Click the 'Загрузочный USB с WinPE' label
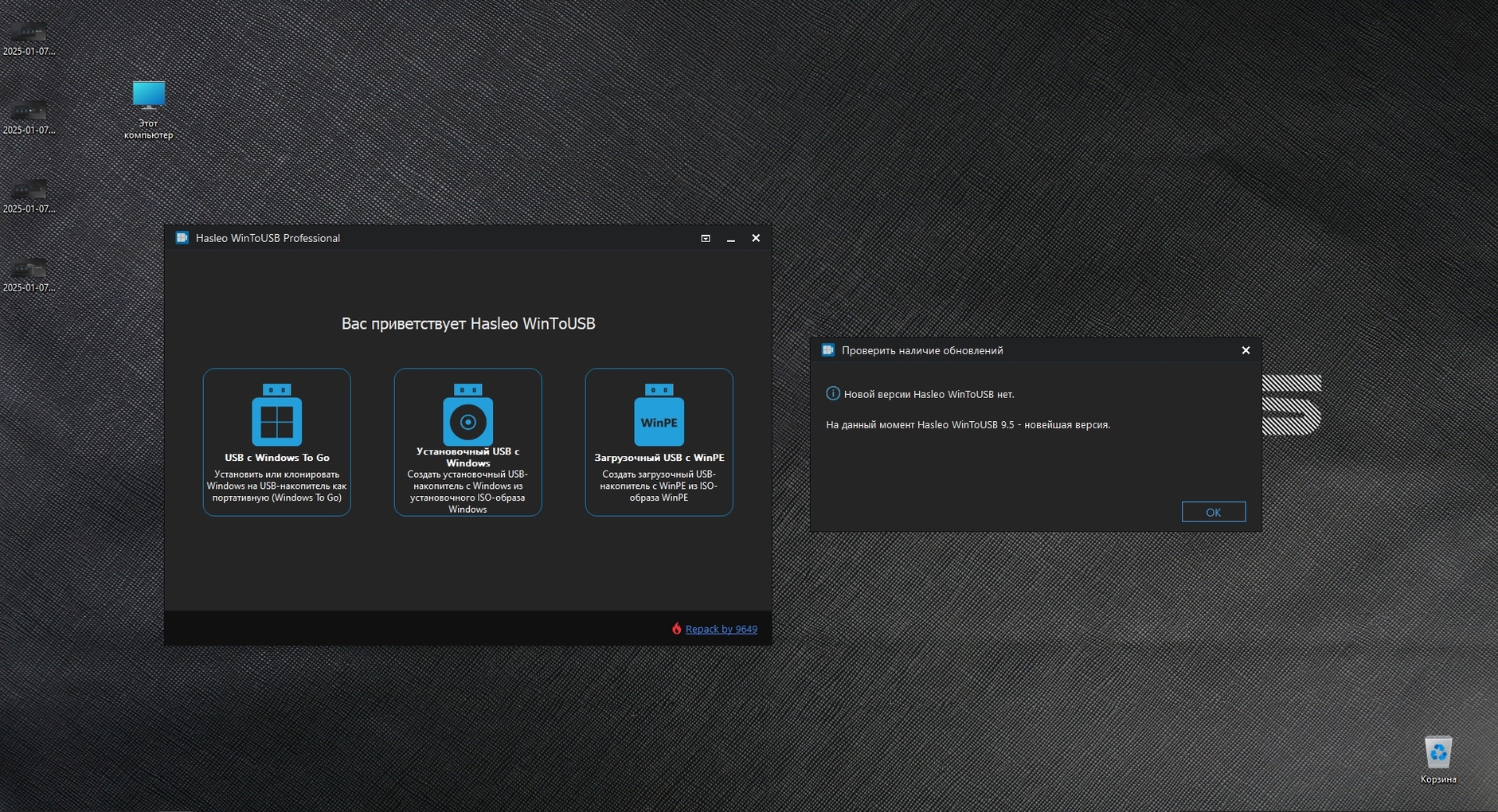The height and width of the screenshot is (812, 1498). point(659,458)
